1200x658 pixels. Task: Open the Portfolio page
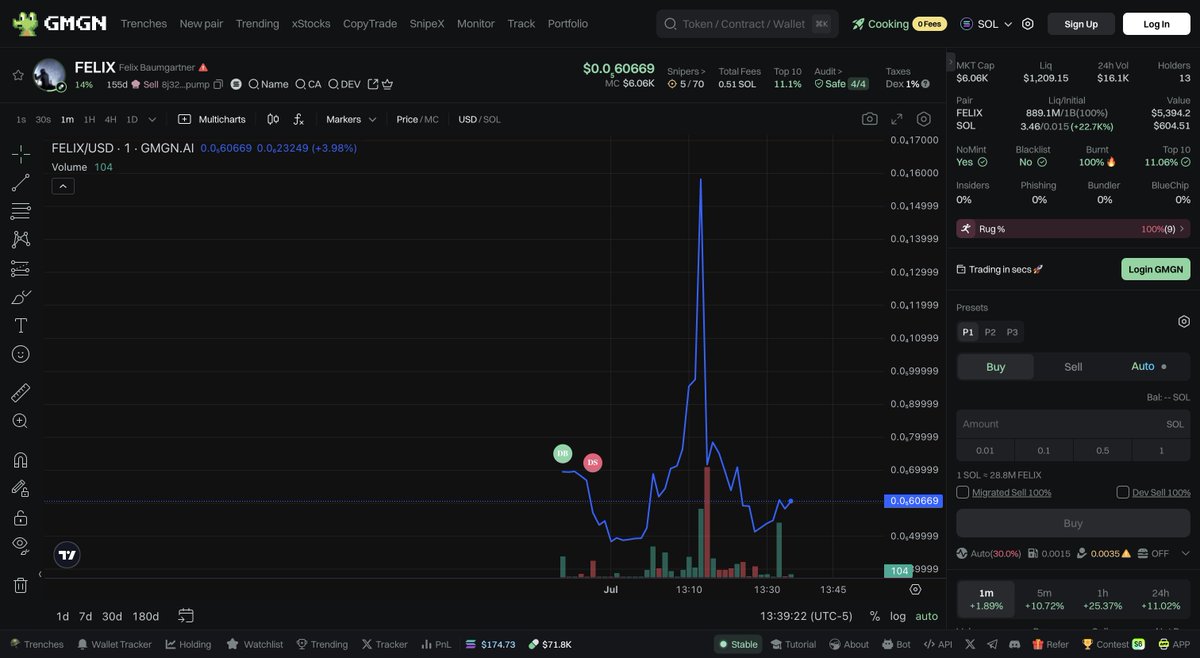click(x=568, y=24)
